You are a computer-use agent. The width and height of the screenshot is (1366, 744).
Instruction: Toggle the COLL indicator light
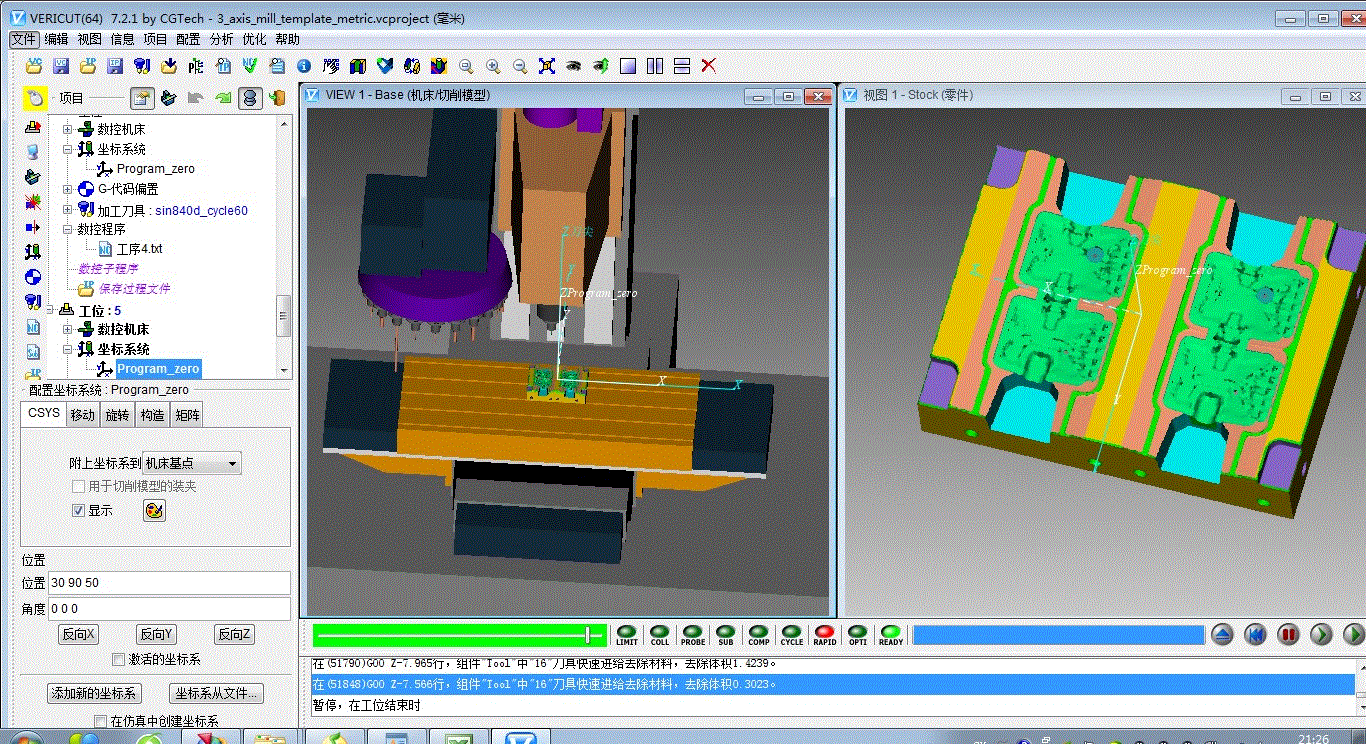(x=660, y=635)
